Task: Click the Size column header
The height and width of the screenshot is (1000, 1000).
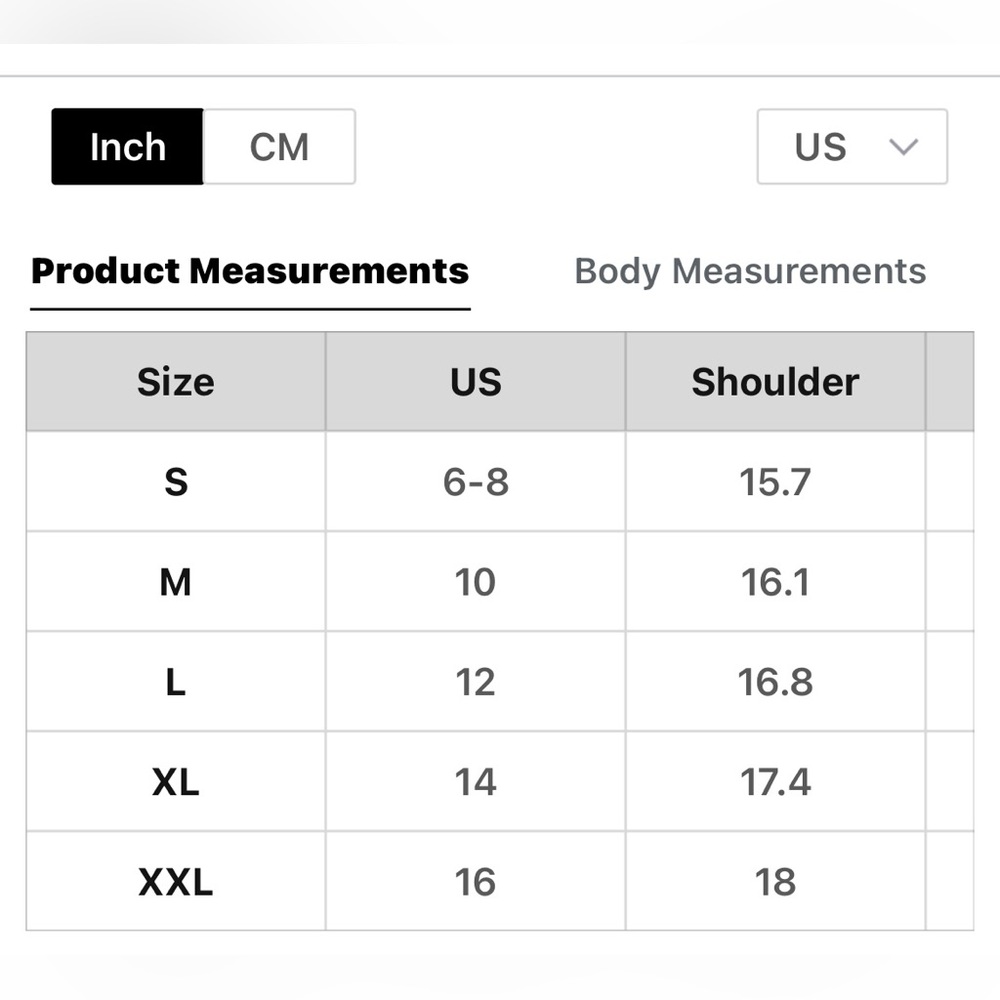Action: [x=176, y=381]
